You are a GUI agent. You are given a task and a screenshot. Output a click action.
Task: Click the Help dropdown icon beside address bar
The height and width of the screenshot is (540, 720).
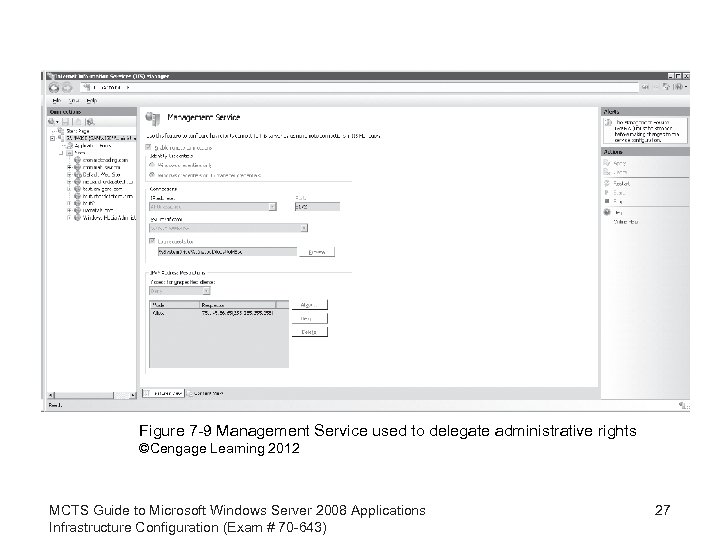[680, 87]
